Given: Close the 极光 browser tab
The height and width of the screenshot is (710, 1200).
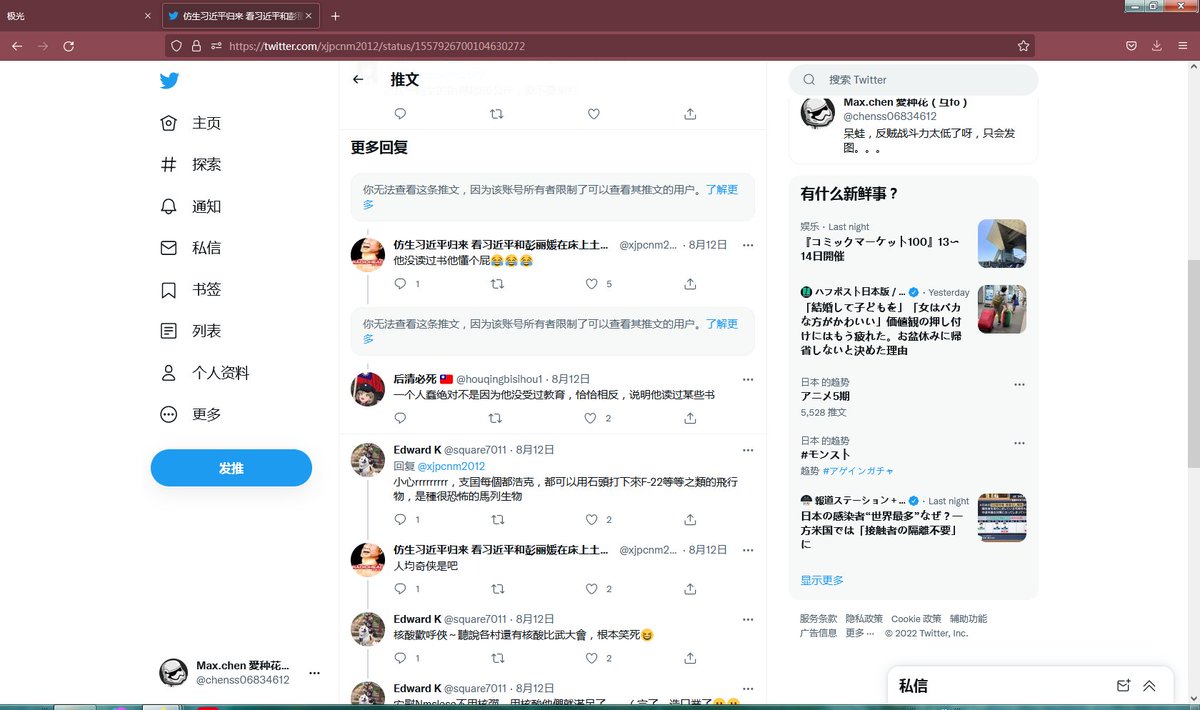Looking at the screenshot, I should [x=148, y=16].
